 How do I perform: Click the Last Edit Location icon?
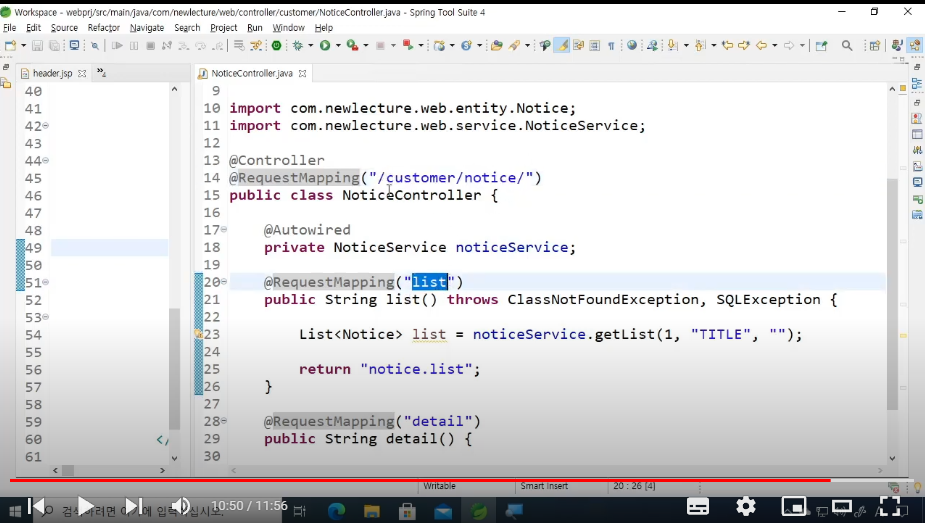coord(728,45)
